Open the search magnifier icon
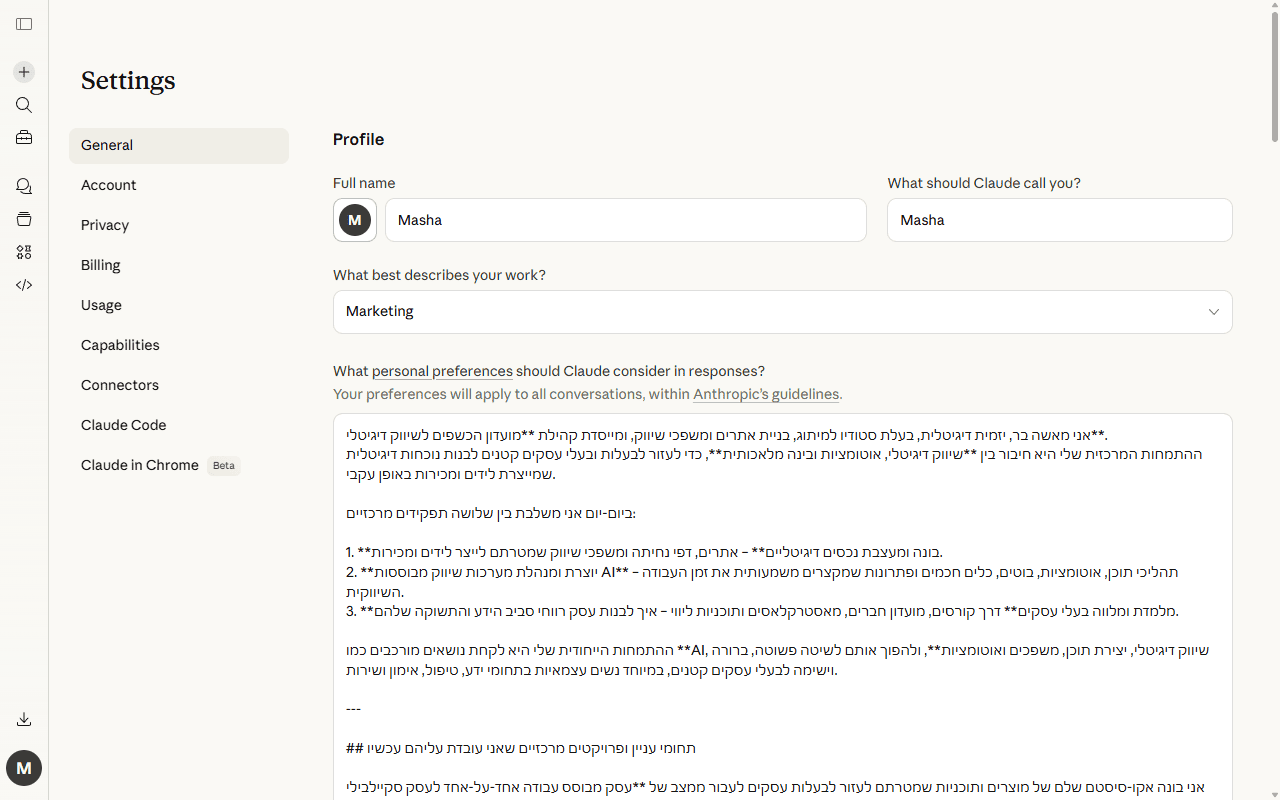Viewport: 1280px width, 800px height. pyautogui.click(x=24, y=105)
